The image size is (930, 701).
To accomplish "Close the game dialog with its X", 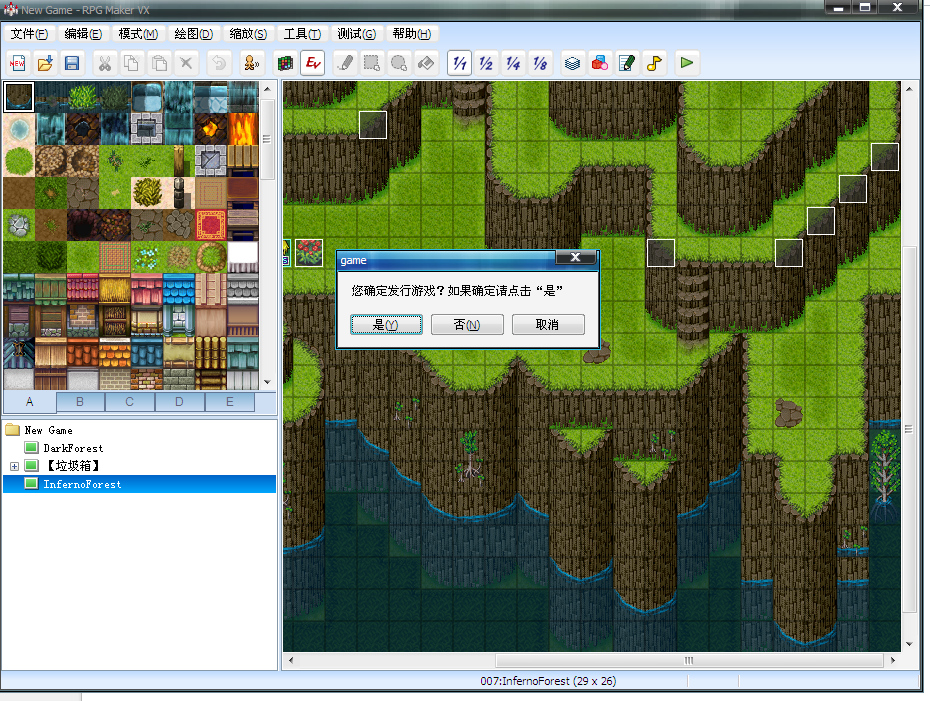I will click(x=575, y=257).
